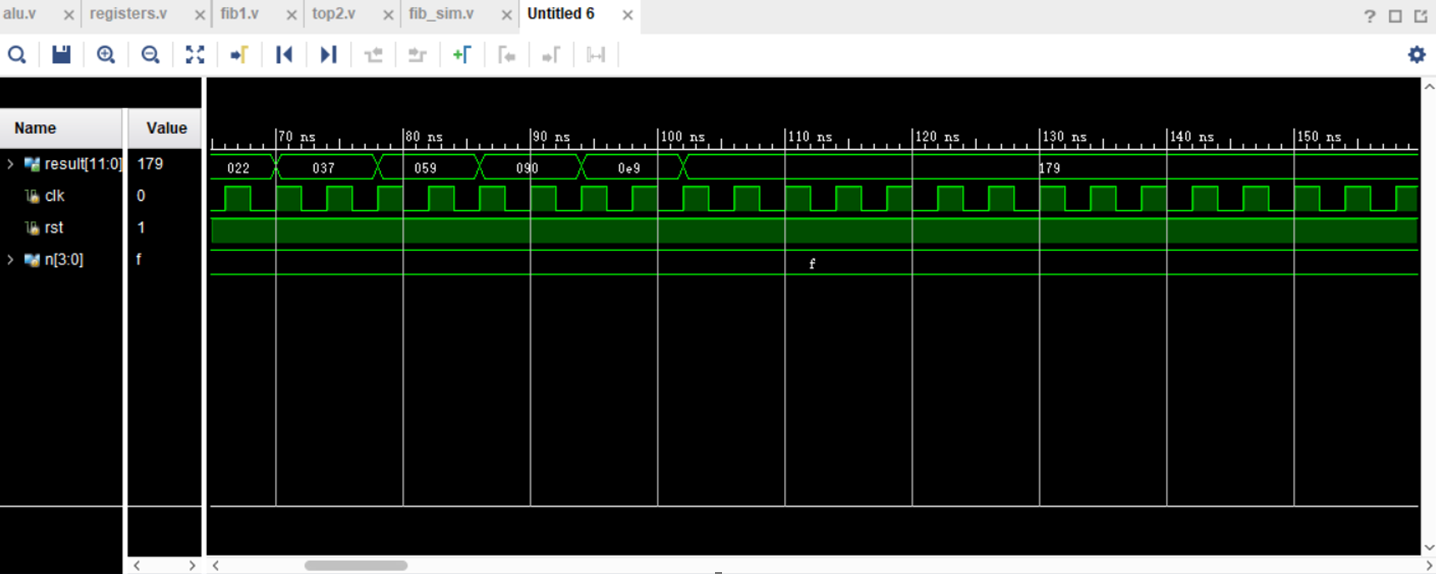Viewport: 1436px width, 574px height.
Task: Switch to fib_sim.v tab
Action: [441, 14]
